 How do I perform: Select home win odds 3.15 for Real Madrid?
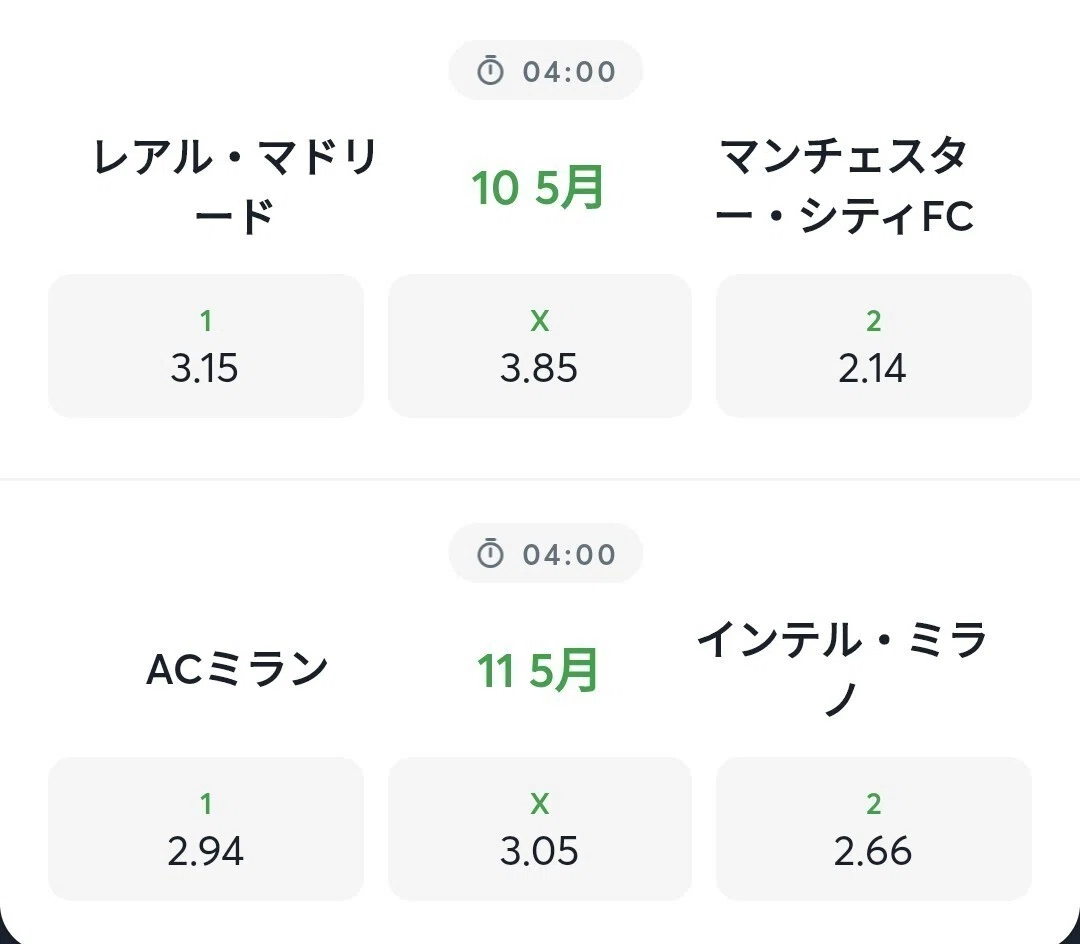click(206, 346)
